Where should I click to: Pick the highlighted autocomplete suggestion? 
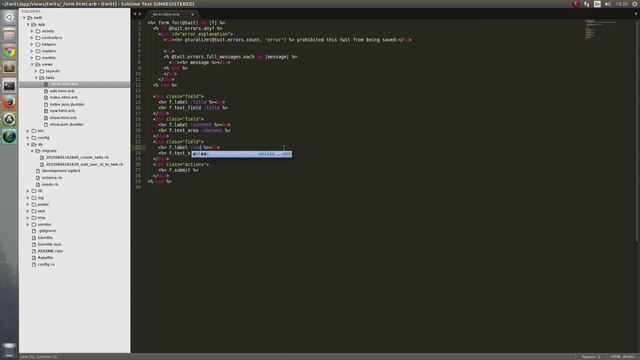[242, 154]
